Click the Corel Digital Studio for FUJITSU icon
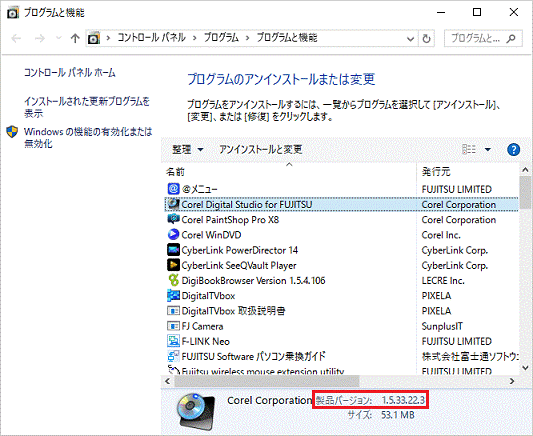This screenshot has height=436, width=533. point(173,204)
